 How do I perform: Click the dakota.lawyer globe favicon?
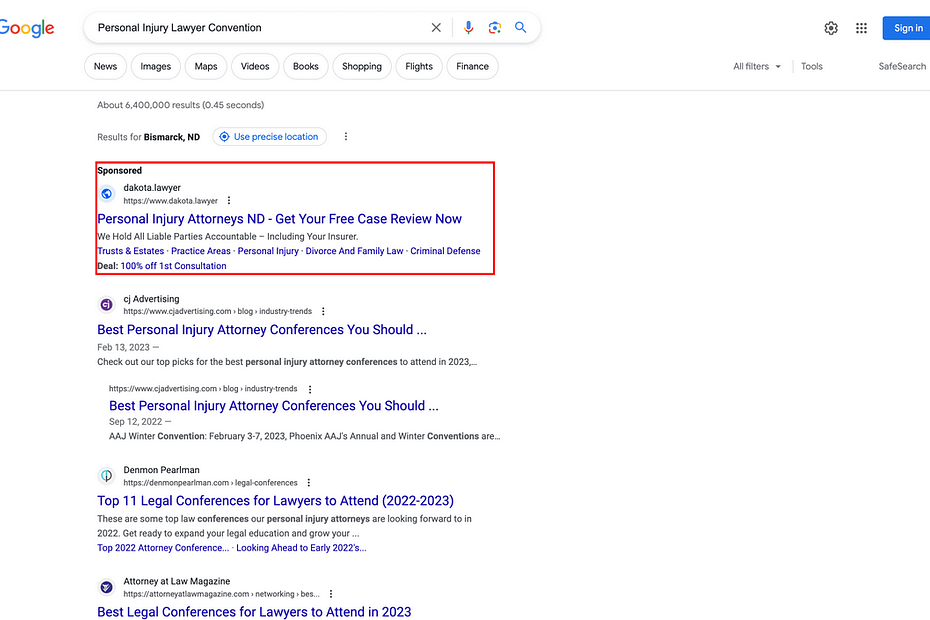[107, 193]
